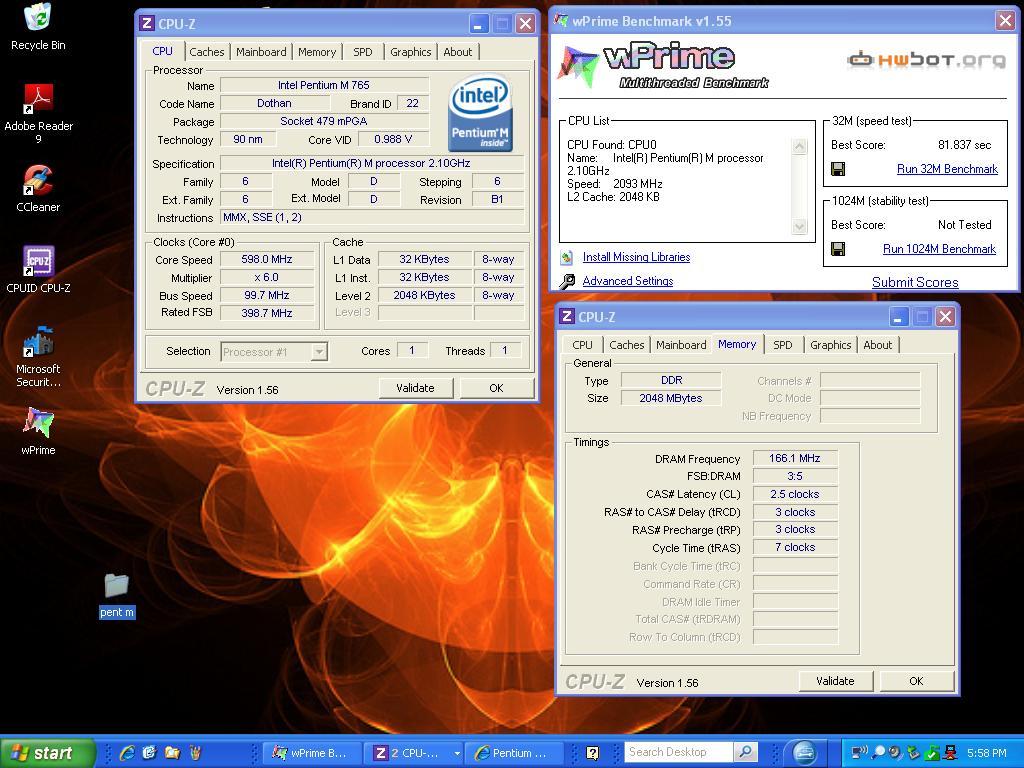Click the desktop search magnifier button

click(x=745, y=752)
